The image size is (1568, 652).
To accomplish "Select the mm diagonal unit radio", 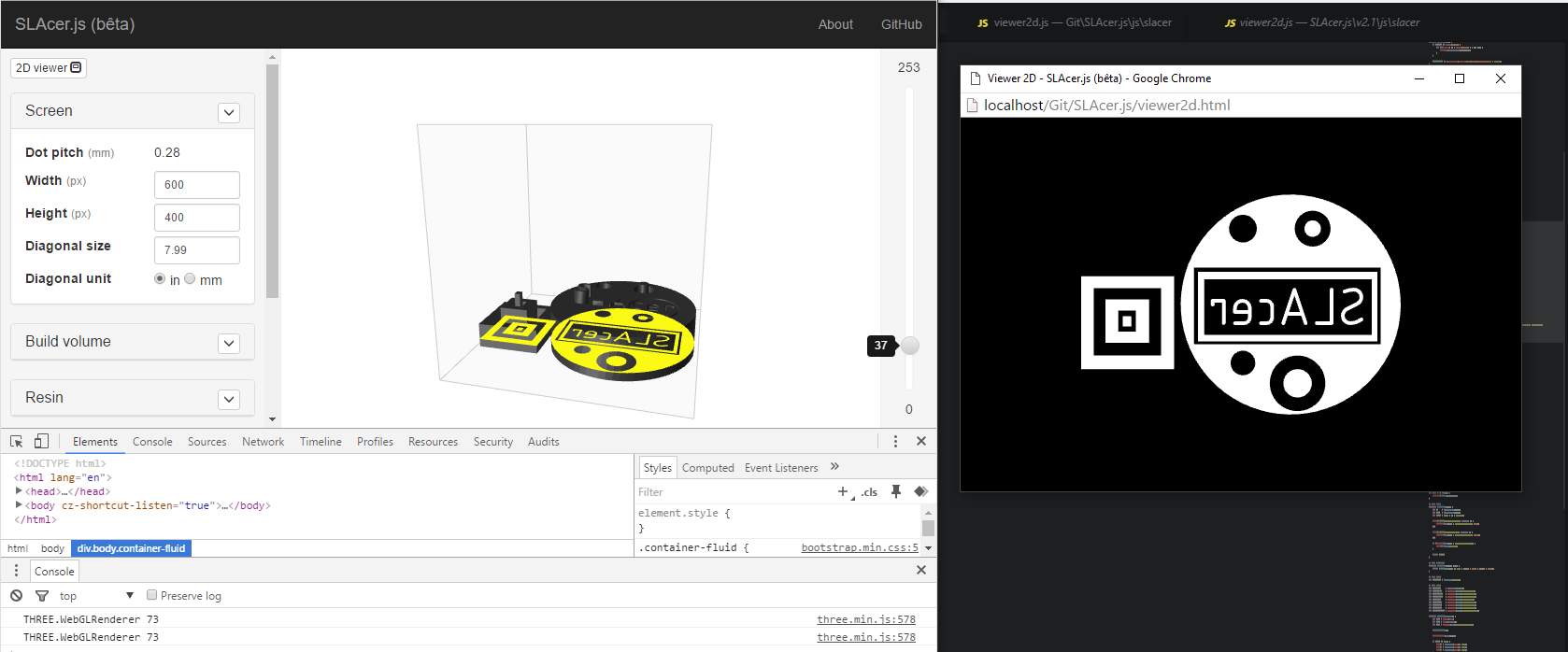I will tap(190, 278).
